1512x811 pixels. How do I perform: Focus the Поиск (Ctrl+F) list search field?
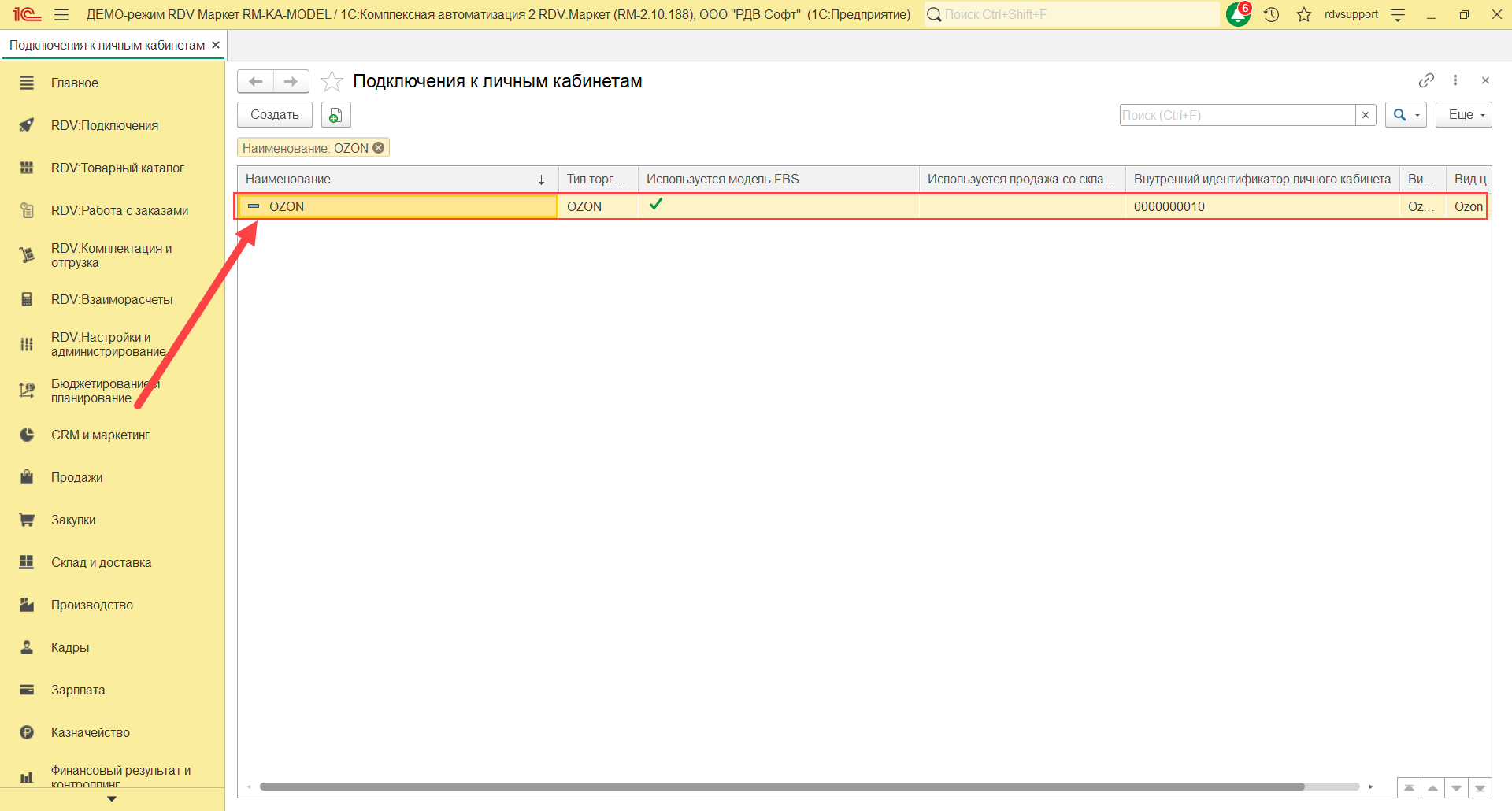point(1238,115)
